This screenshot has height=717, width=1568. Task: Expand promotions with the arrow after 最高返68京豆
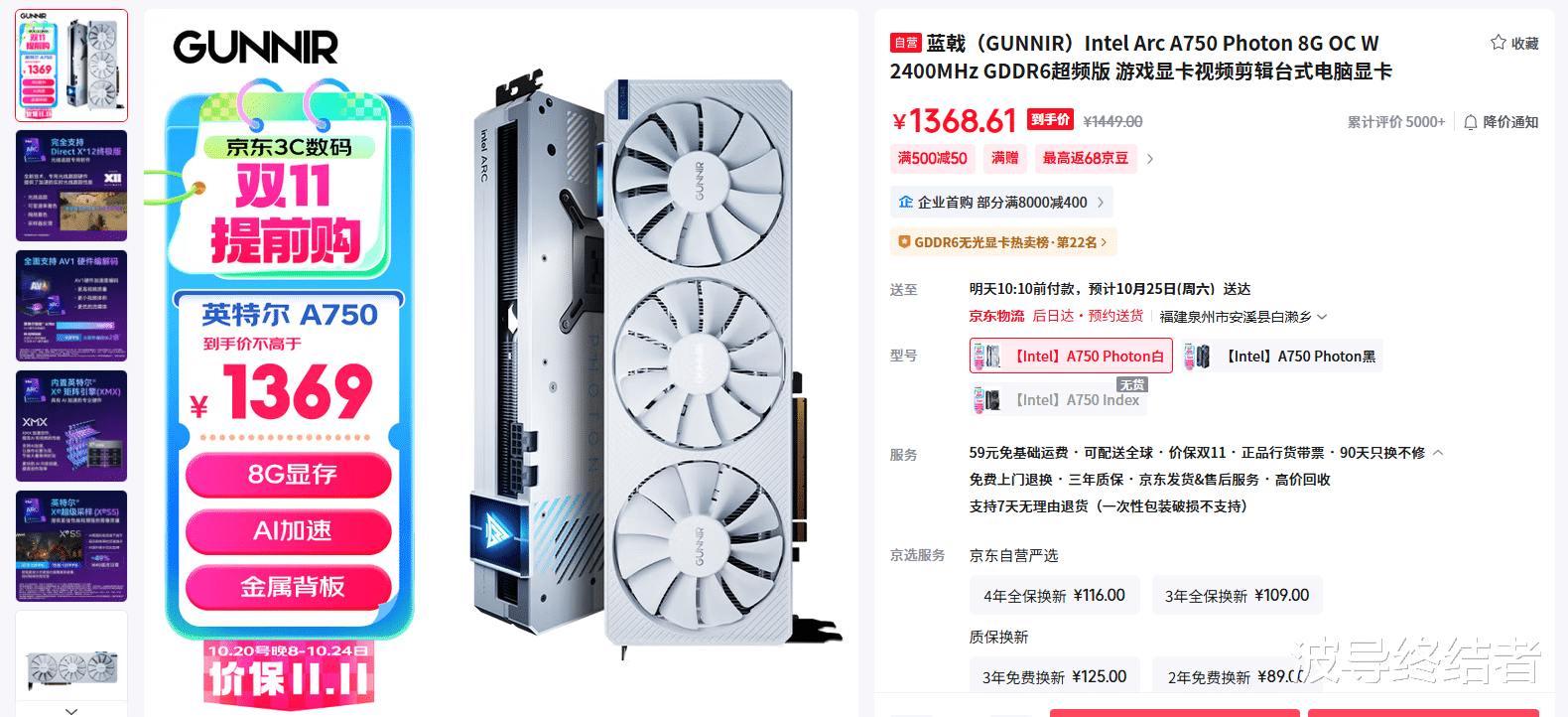tap(1150, 159)
